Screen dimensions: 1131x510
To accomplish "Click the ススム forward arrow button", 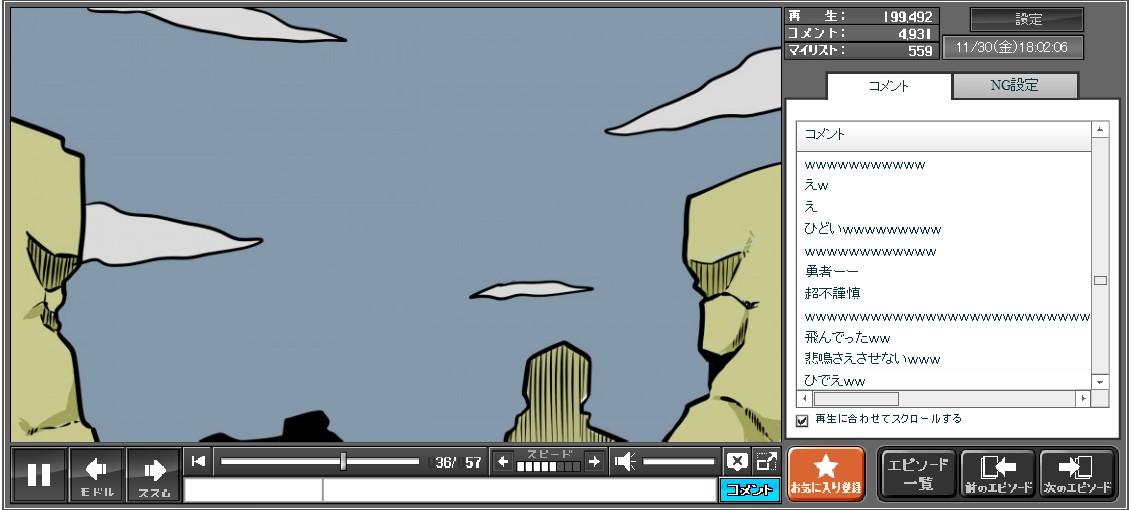I will (x=154, y=475).
